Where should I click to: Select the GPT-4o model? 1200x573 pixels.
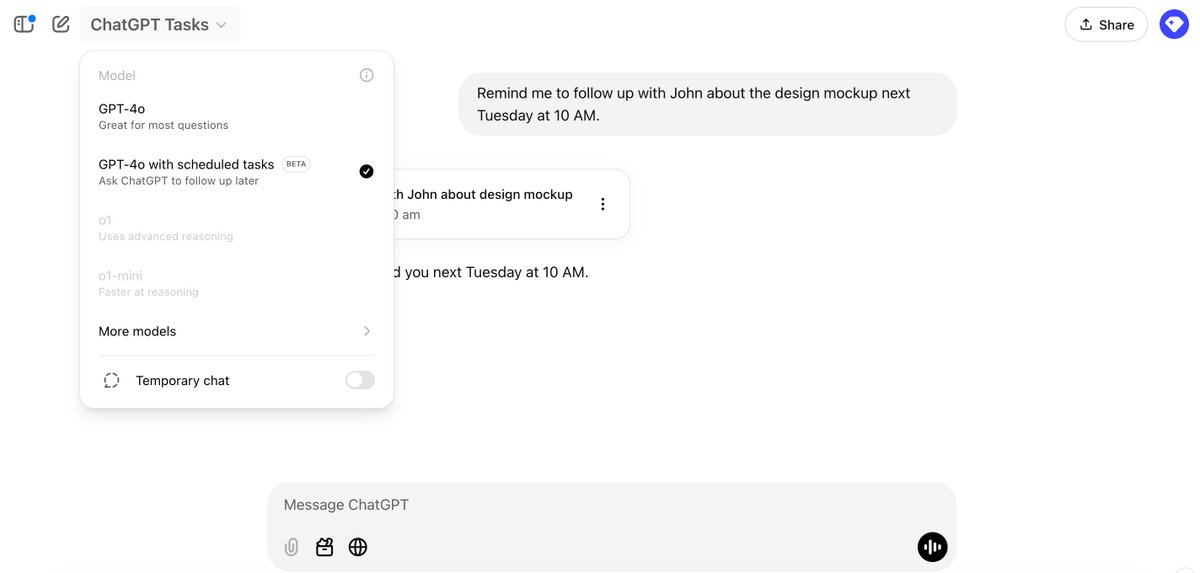(x=236, y=116)
